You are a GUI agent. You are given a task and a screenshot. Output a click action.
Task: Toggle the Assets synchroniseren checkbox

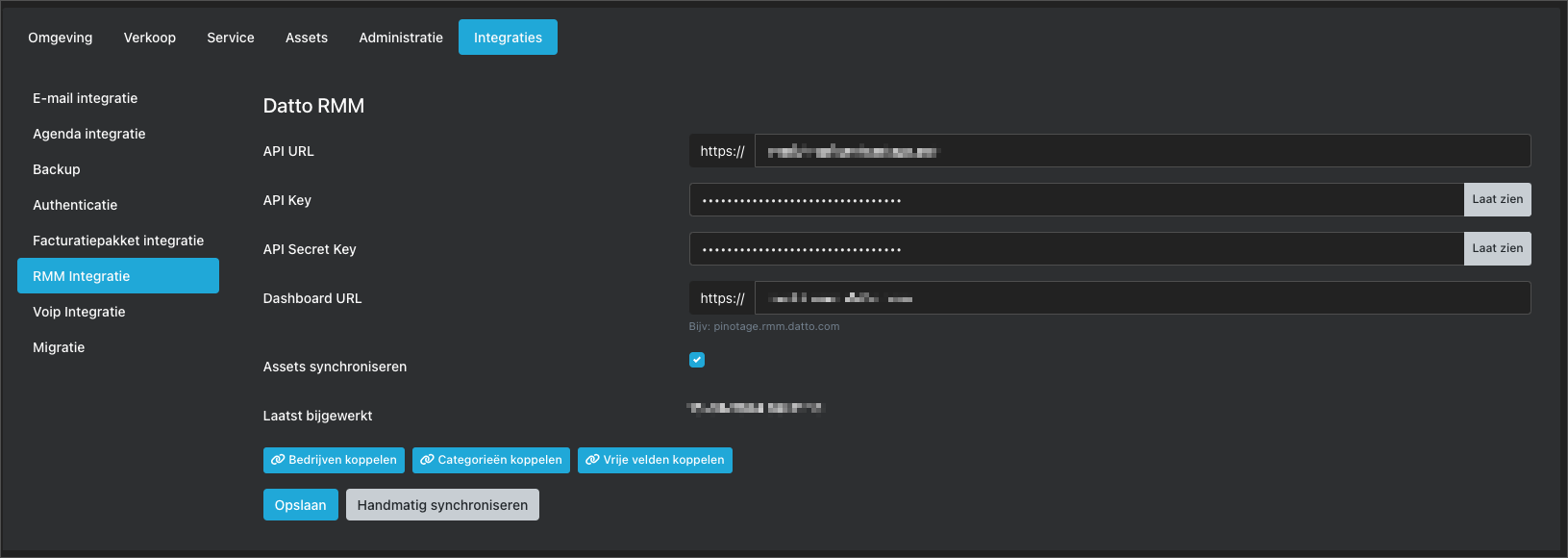coord(697,360)
